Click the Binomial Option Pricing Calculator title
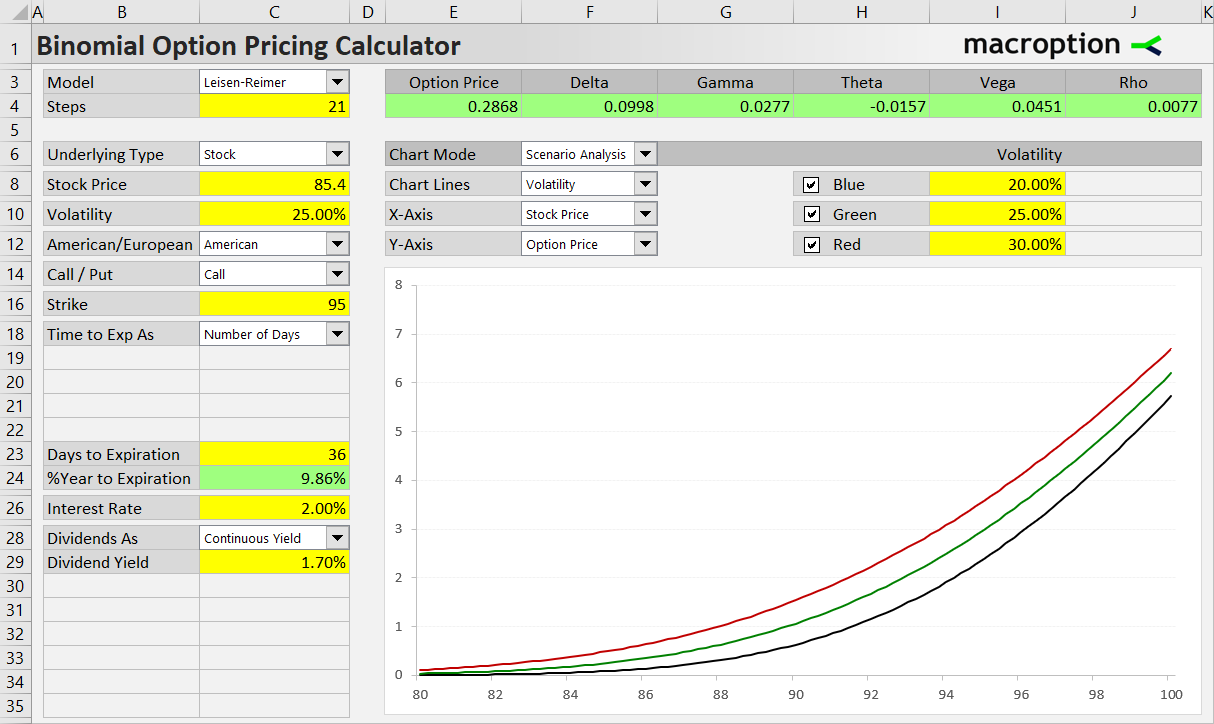 [x=248, y=46]
